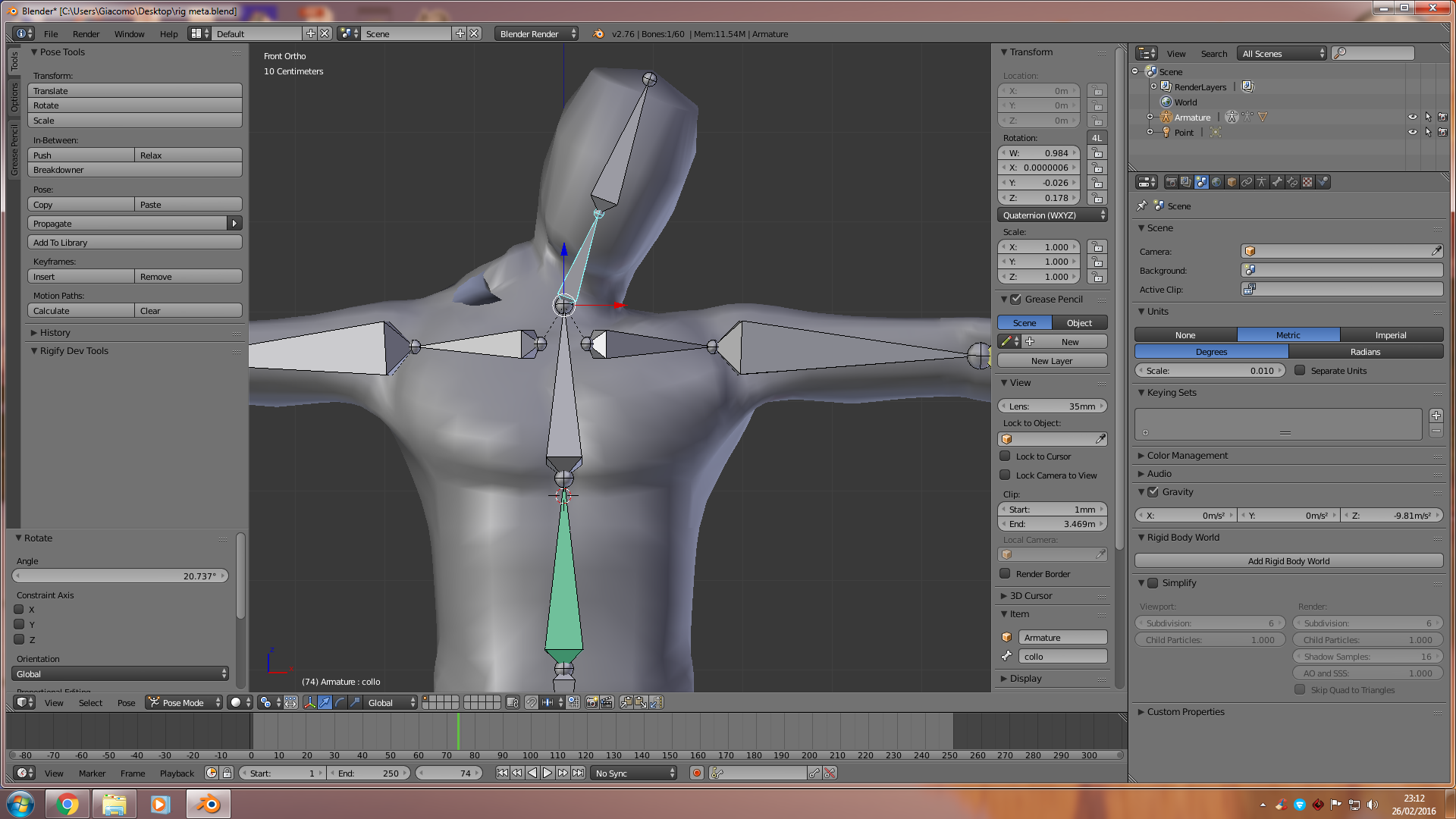Enable Lock to Cursor checkbox
1456x819 pixels.
[x=1005, y=457]
